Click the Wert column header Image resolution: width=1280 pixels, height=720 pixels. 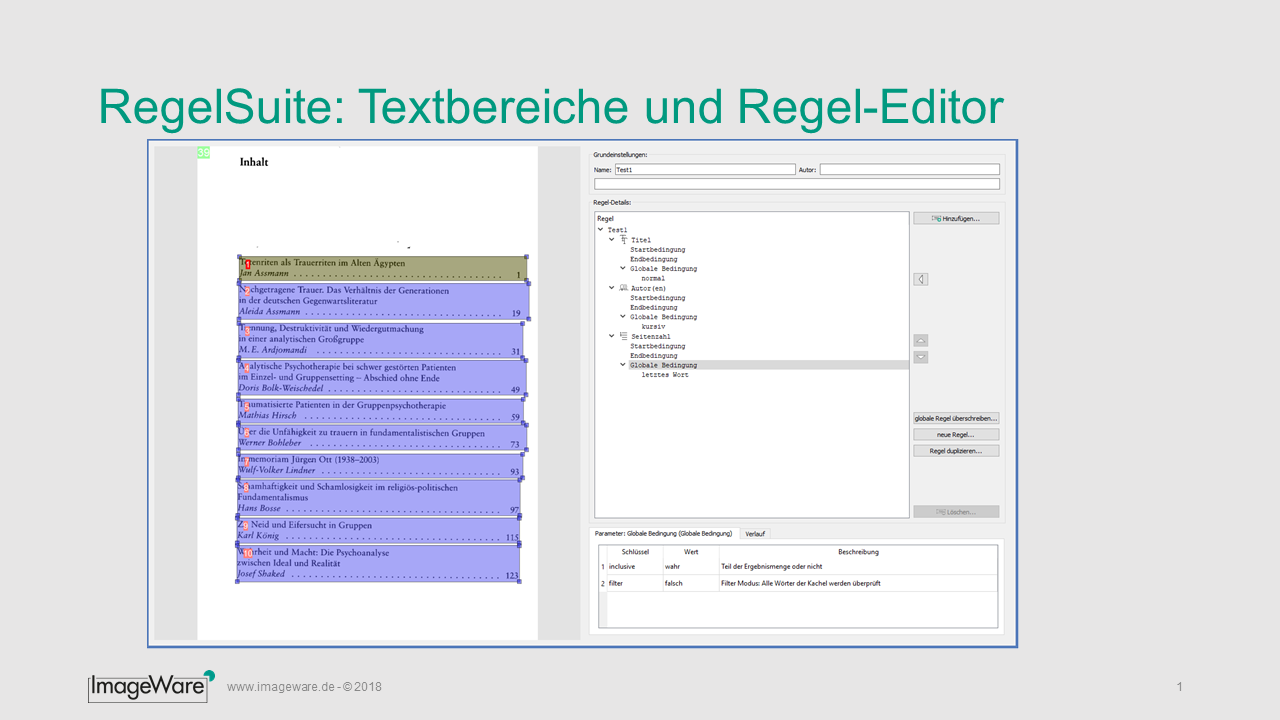[691, 552]
